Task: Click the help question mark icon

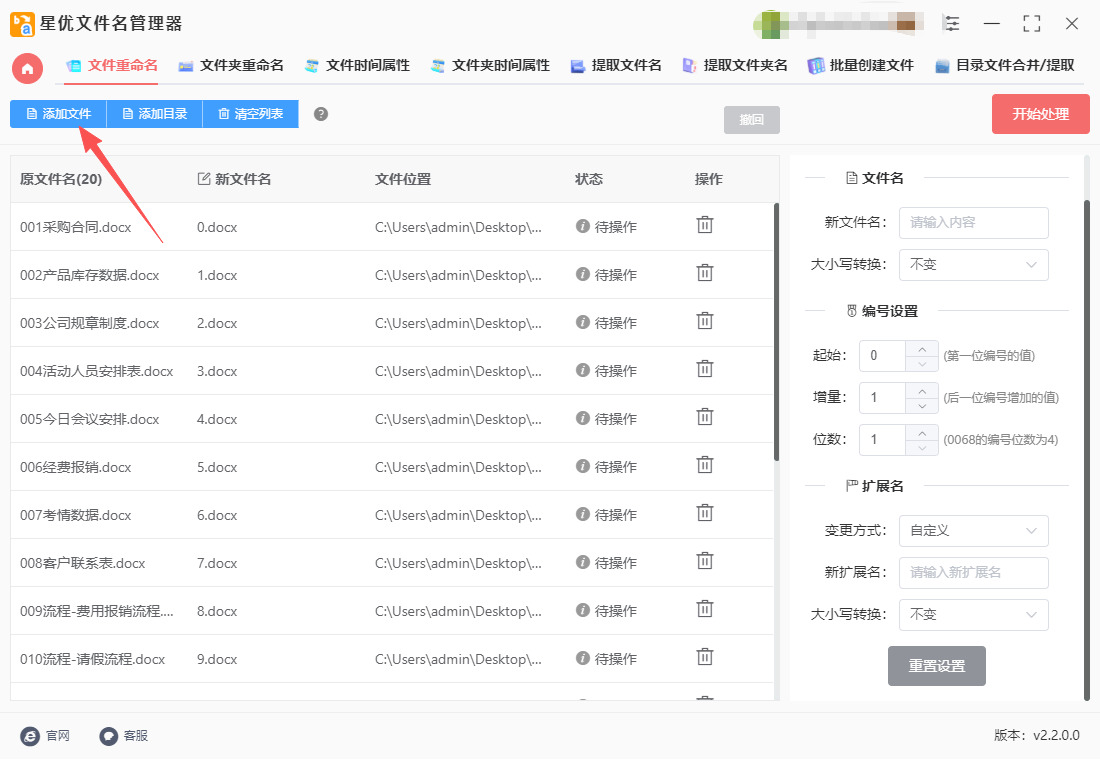Action: tap(321, 114)
